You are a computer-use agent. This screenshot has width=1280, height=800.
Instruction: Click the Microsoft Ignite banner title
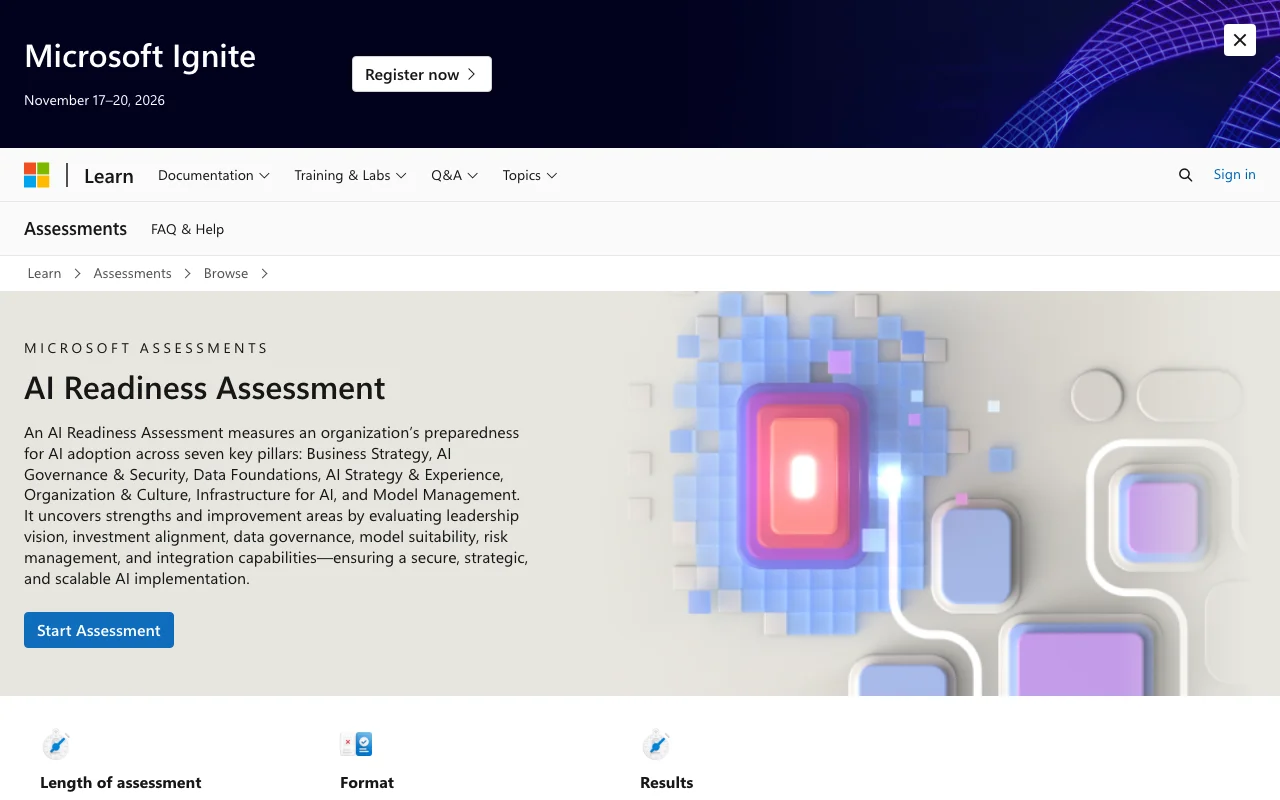pos(140,56)
